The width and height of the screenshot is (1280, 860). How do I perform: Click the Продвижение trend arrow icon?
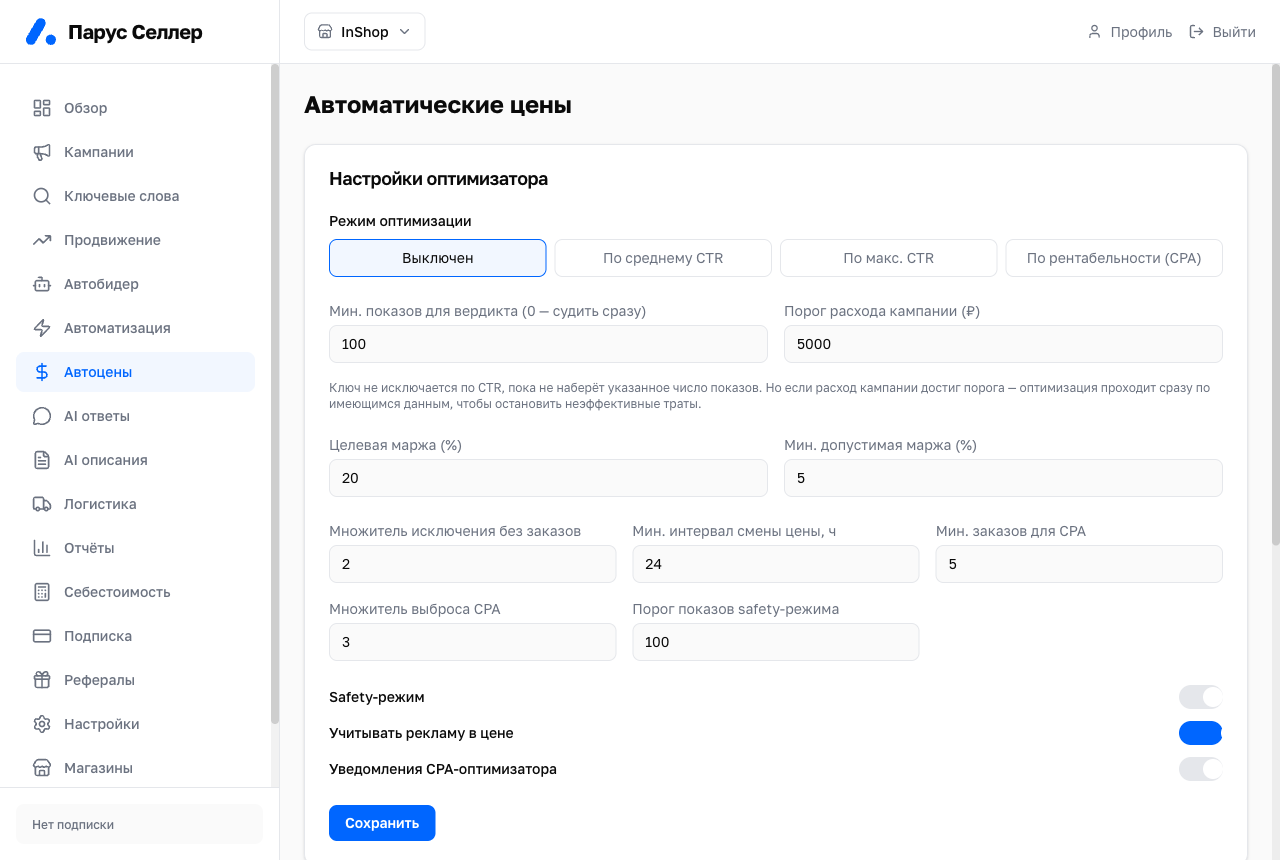point(42,240)
